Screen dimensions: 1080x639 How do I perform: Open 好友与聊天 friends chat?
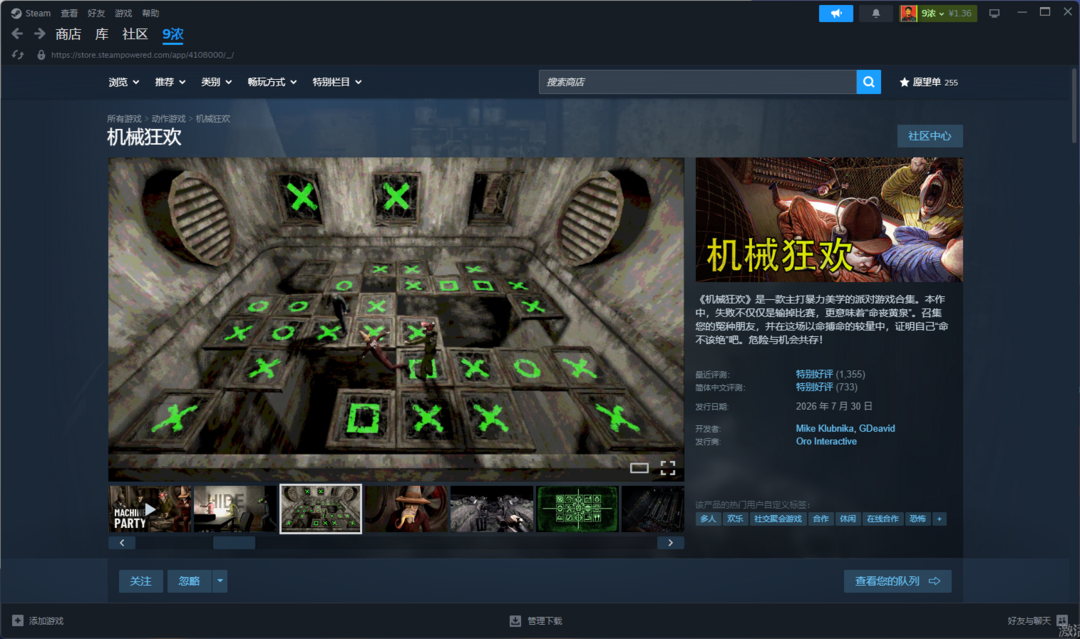(x=1037, y=620)
